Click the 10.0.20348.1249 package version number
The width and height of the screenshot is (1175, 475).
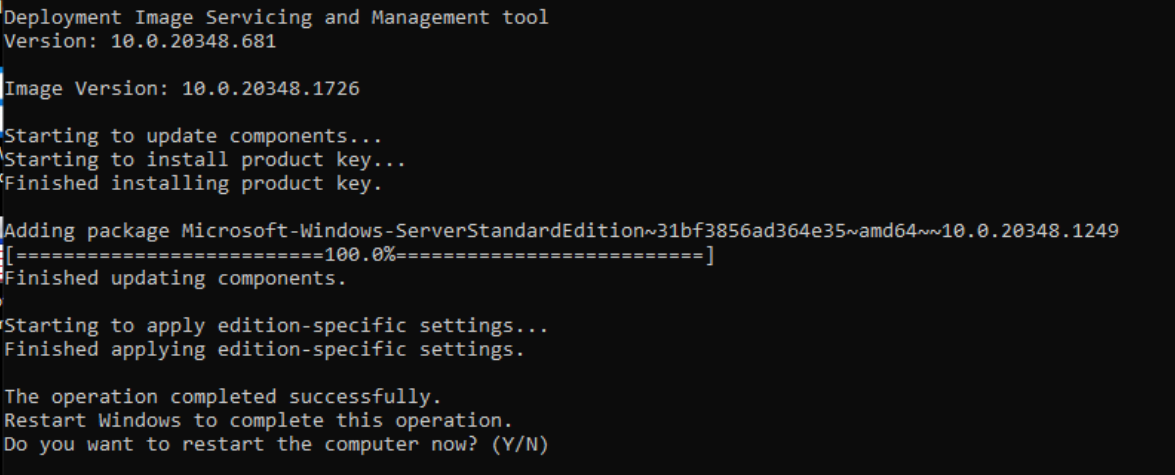click(x=1030, y=231)
